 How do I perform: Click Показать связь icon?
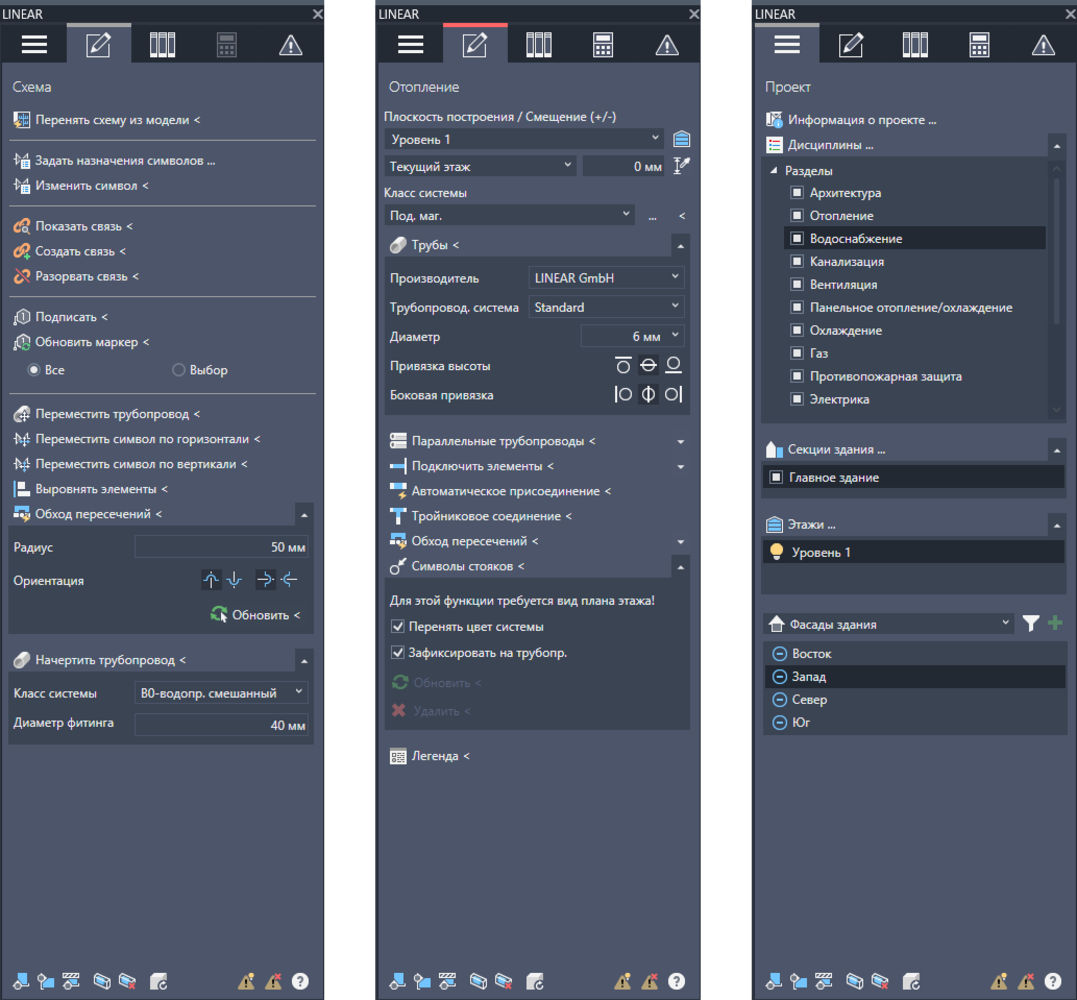click(22, 226)
